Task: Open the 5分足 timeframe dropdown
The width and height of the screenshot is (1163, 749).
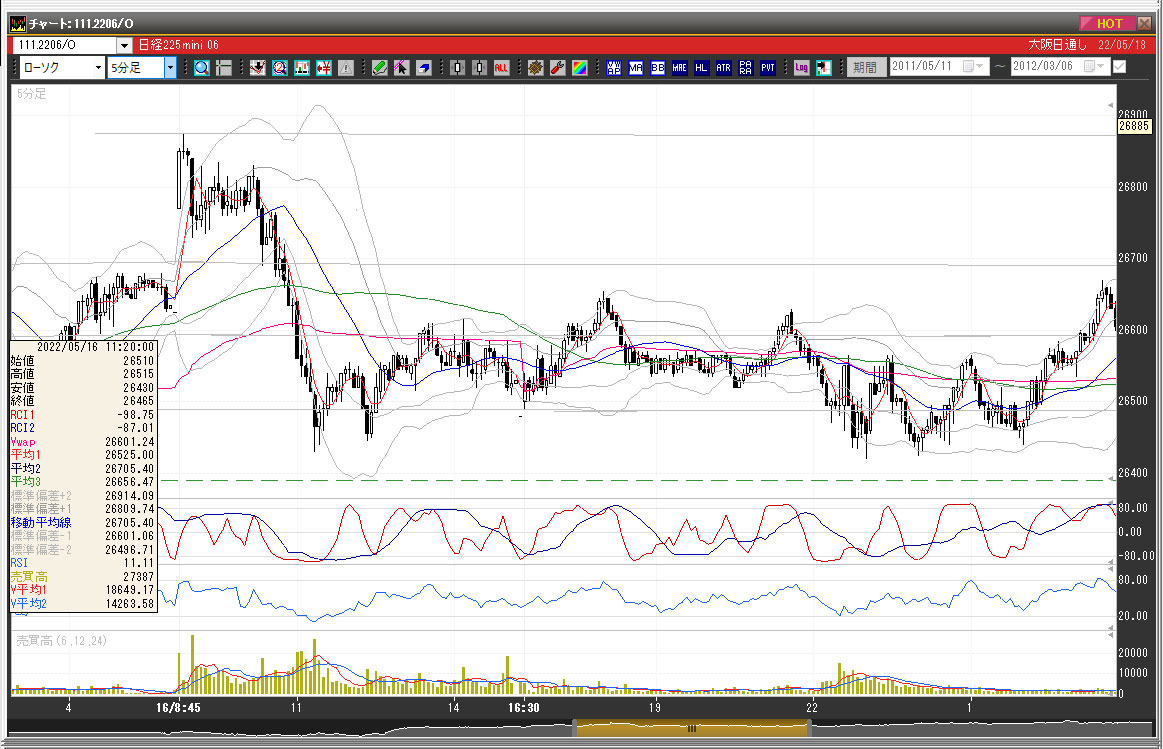Action: [x=170, y=67]
